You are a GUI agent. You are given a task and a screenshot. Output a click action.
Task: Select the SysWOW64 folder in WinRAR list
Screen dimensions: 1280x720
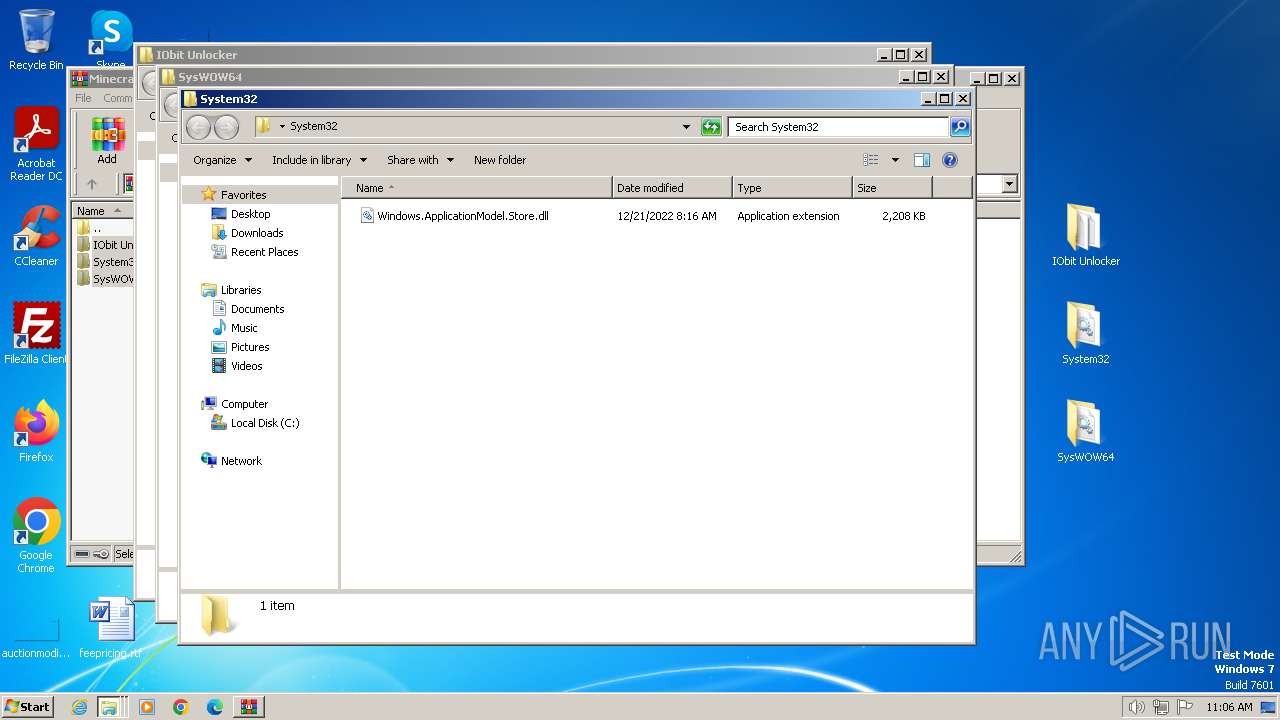(x=104, y=279)
